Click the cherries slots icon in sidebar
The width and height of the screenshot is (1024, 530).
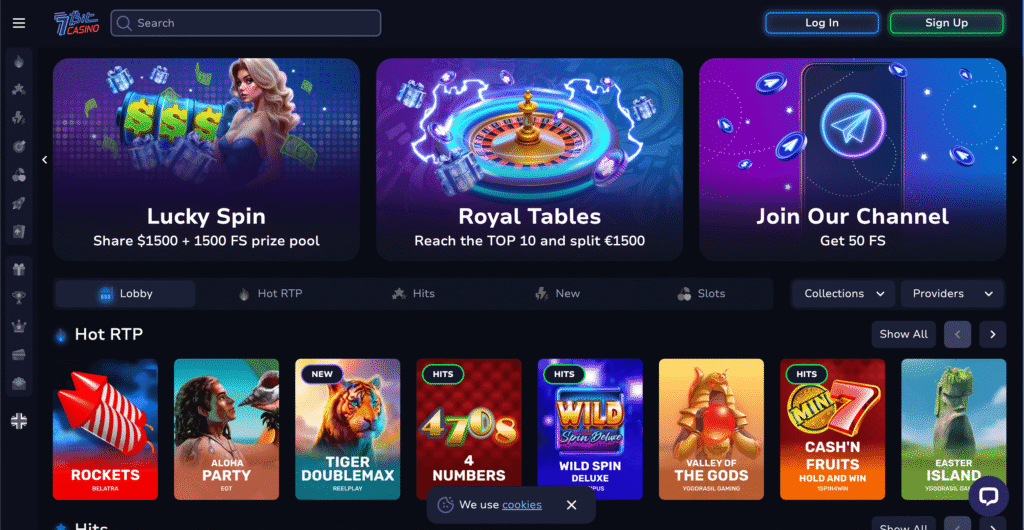pyautogui.click(x=19, y=175)
